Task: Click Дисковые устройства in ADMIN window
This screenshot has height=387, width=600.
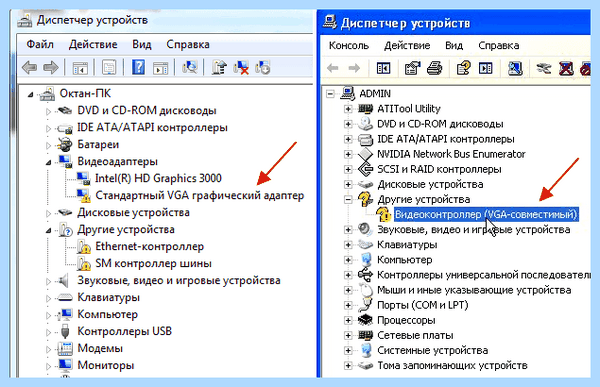Action: (430, 184)
